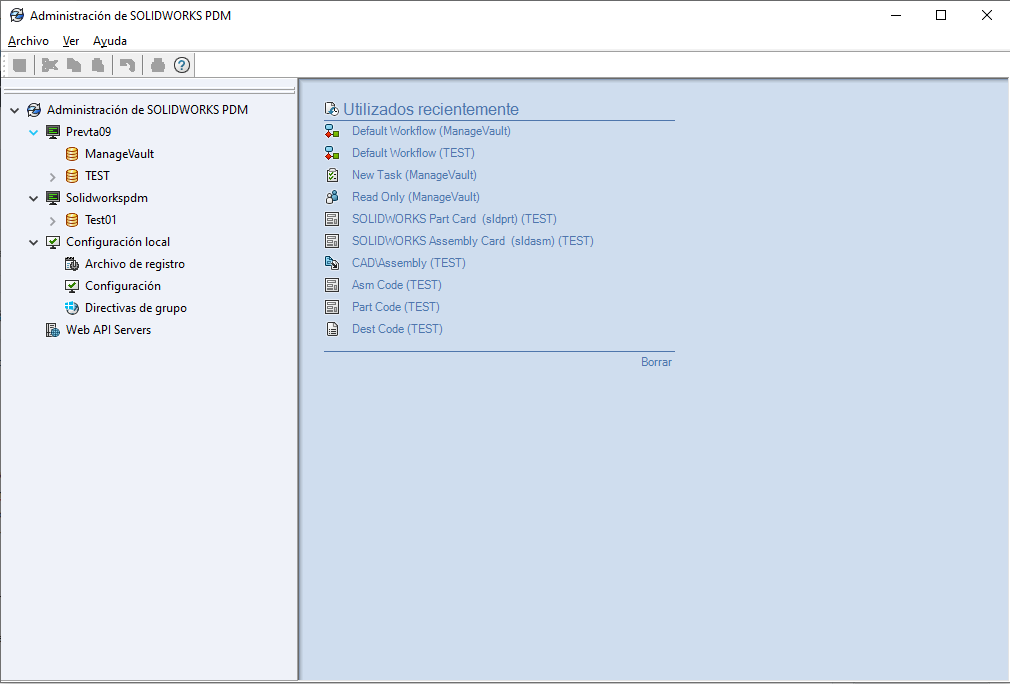Click the Default Workflow (TEST) workflow icon

pos(332,153)
